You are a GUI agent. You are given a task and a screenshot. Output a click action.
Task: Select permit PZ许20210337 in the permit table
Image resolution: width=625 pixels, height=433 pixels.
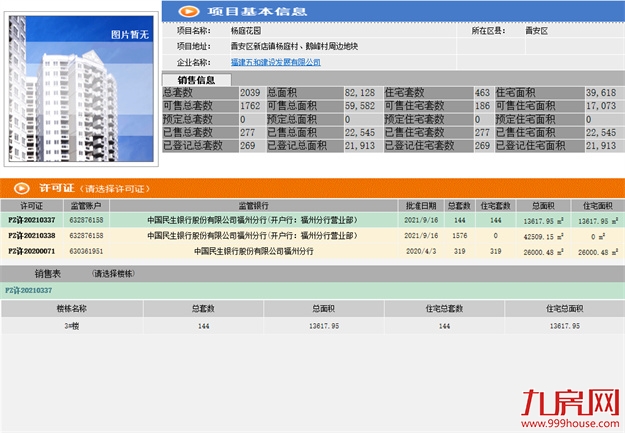coord(32,220)
